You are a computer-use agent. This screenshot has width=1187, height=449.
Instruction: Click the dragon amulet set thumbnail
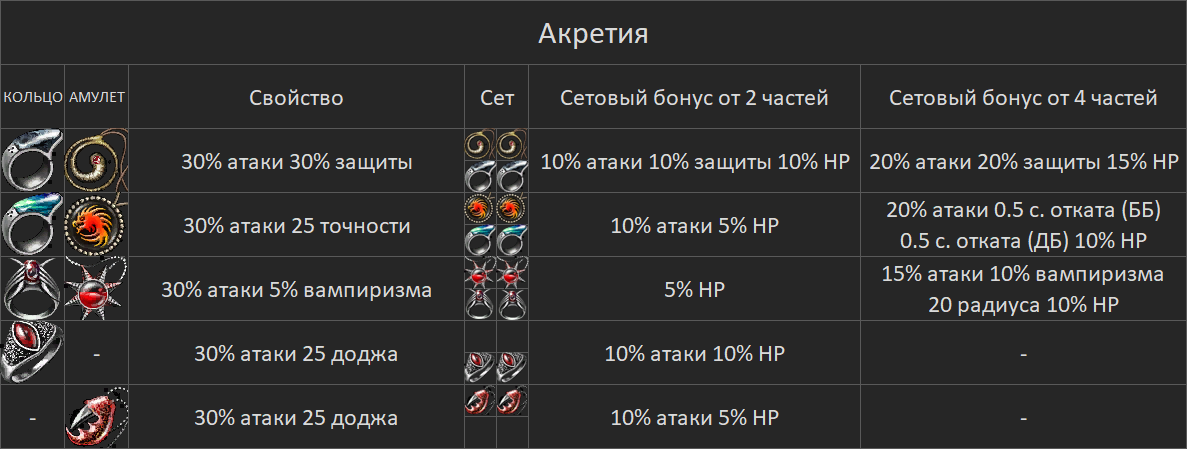[496, 208]
